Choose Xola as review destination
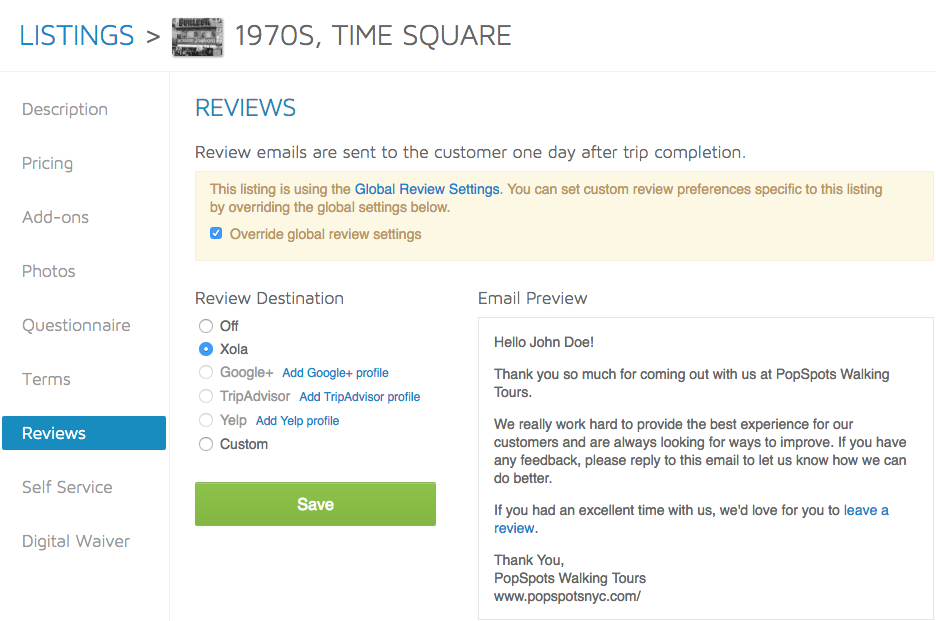The width and height of the screenshot is (936, 621). pyautogui.click(x=206, y=349)
